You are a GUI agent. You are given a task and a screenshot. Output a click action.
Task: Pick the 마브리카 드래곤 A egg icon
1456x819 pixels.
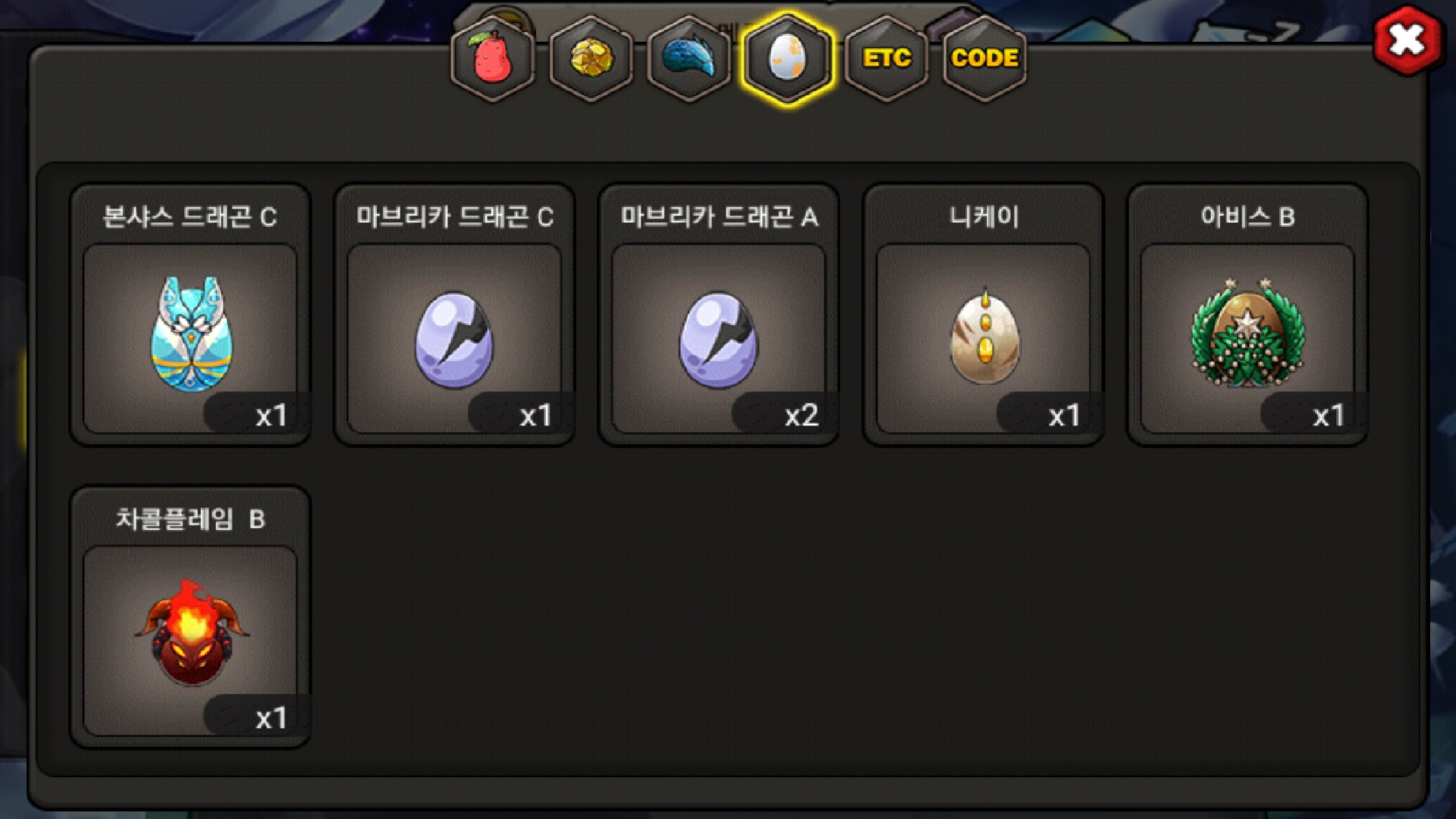pos(718,340)
